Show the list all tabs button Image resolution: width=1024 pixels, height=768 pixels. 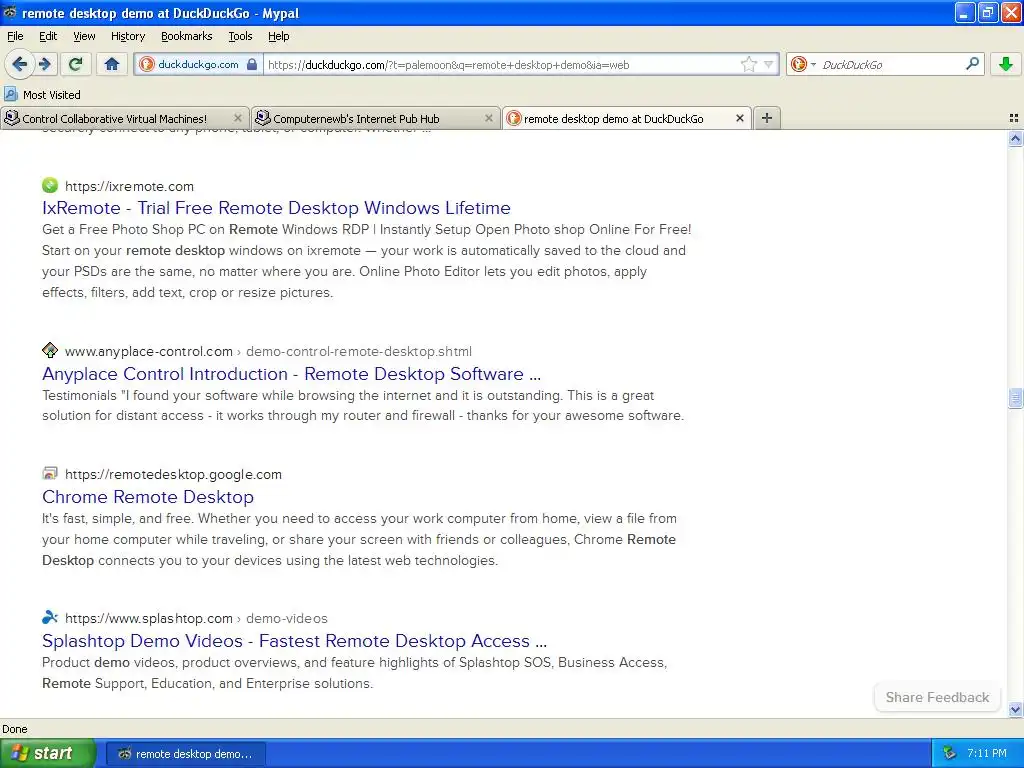[x=1014, y=118]
